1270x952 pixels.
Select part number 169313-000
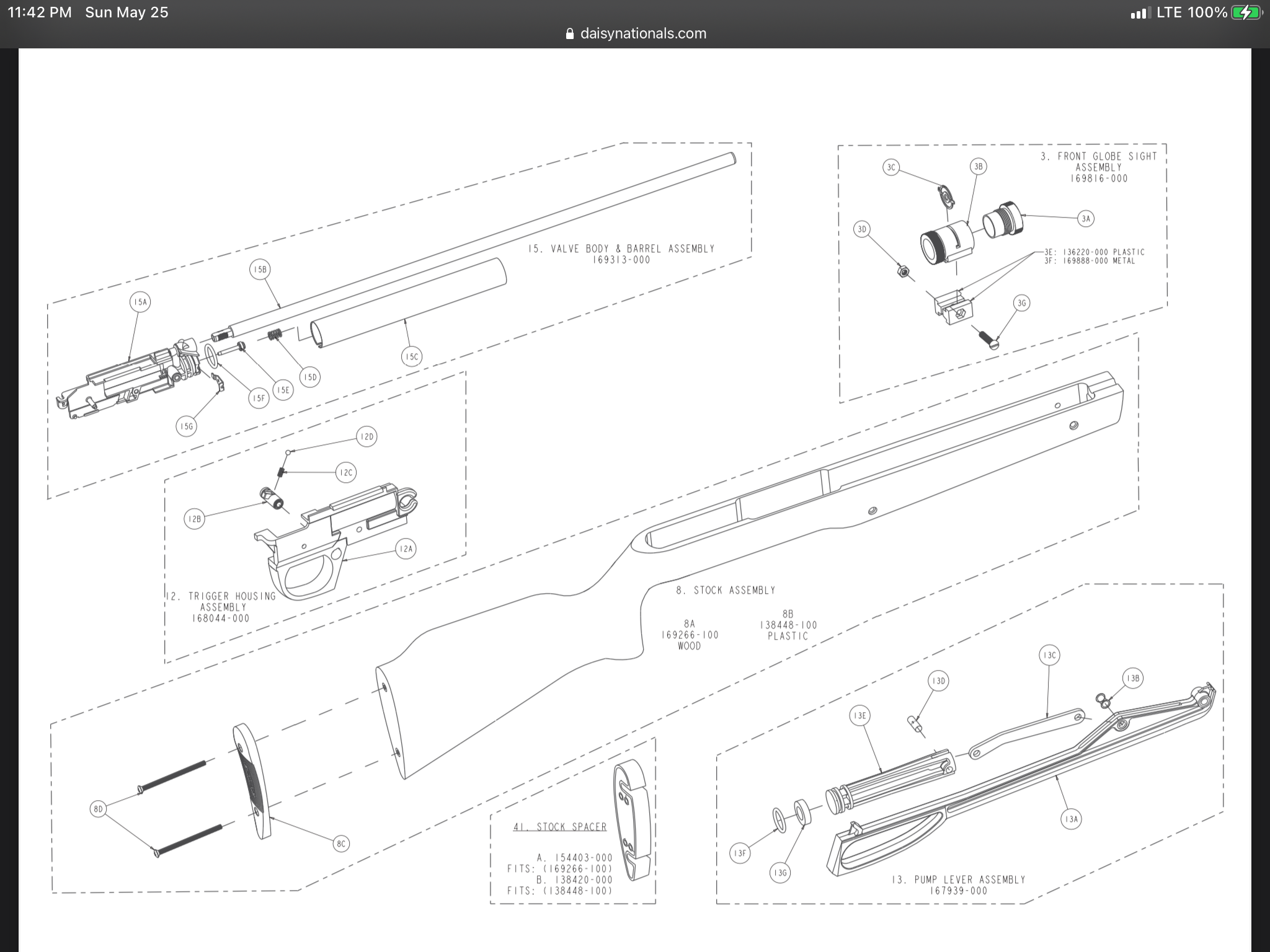coord(621,260)
